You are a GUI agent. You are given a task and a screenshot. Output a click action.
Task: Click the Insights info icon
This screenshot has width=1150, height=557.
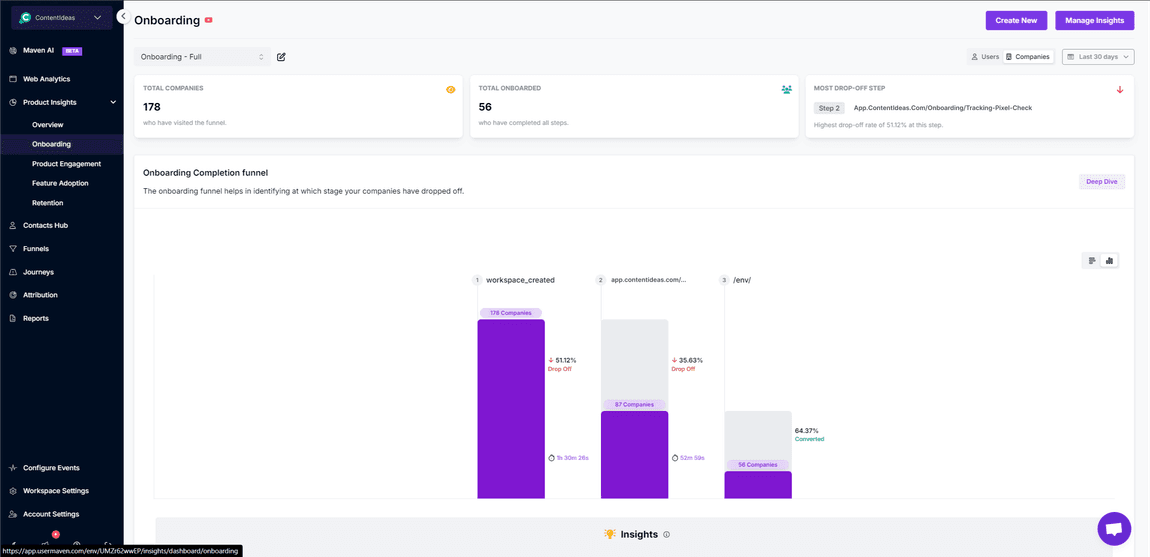pos(667,535)
